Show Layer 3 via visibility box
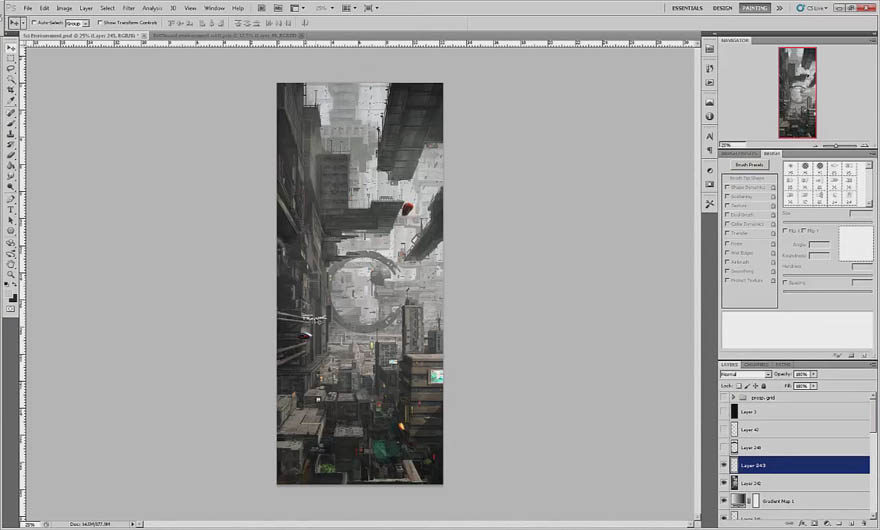The height and width of the screenshot is (530, 880). [724, 412]
